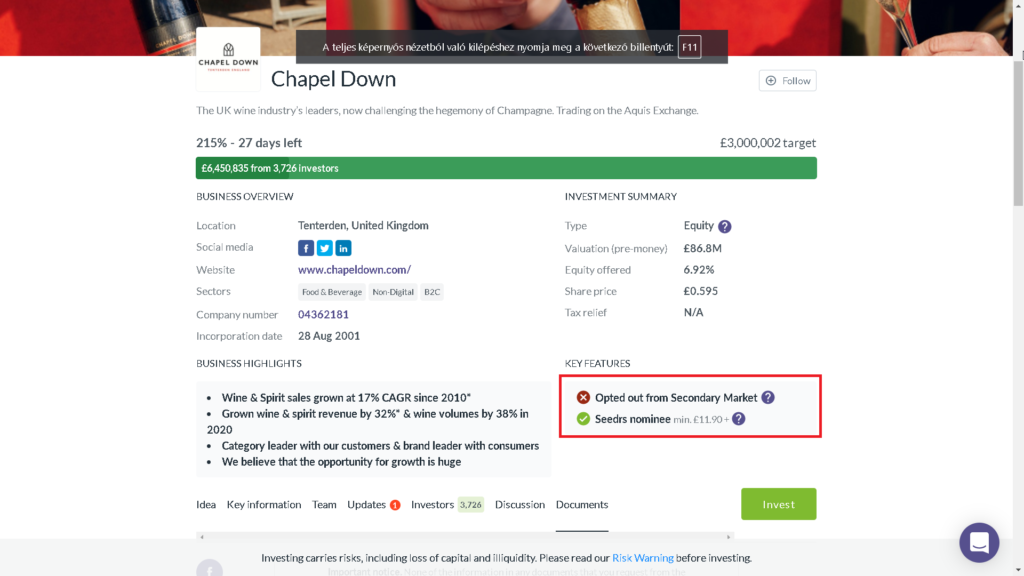The width and height of the screenshot is (1024, 576).
Task: Click the Chapel Down logo thumbnail
Action: pos(228,58)
